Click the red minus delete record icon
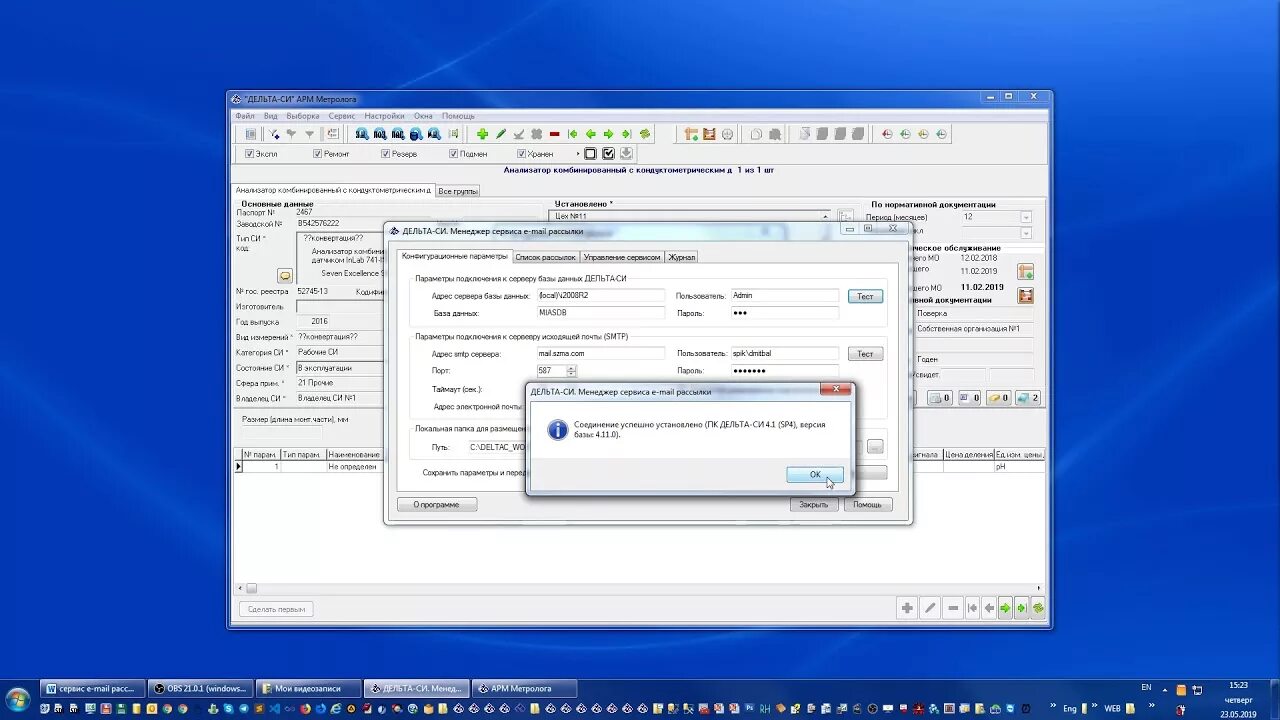This screenshot has height=720, width=1280. click(554, 134)
